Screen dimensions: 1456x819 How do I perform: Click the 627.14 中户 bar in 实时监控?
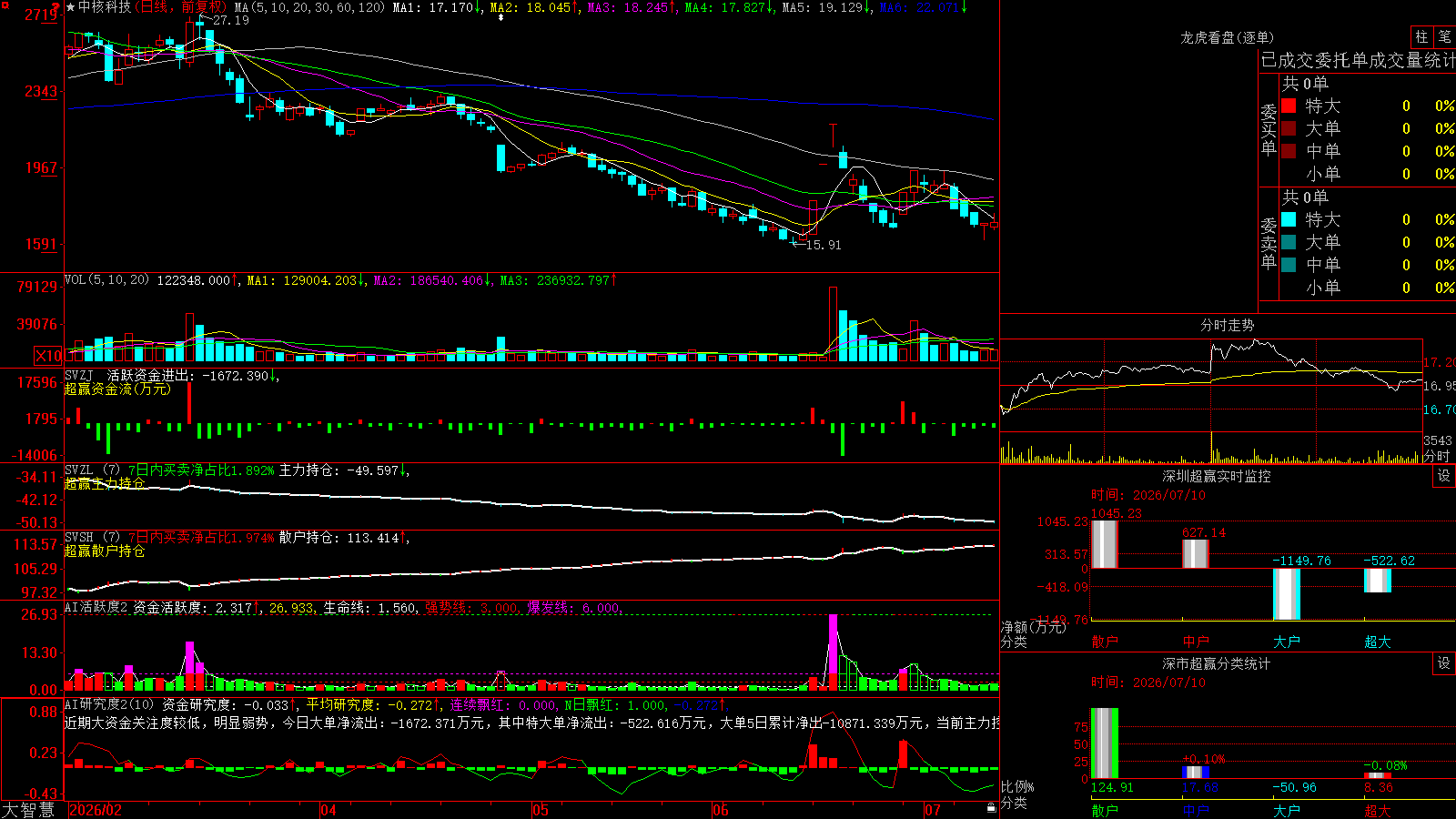(1195, 554)
